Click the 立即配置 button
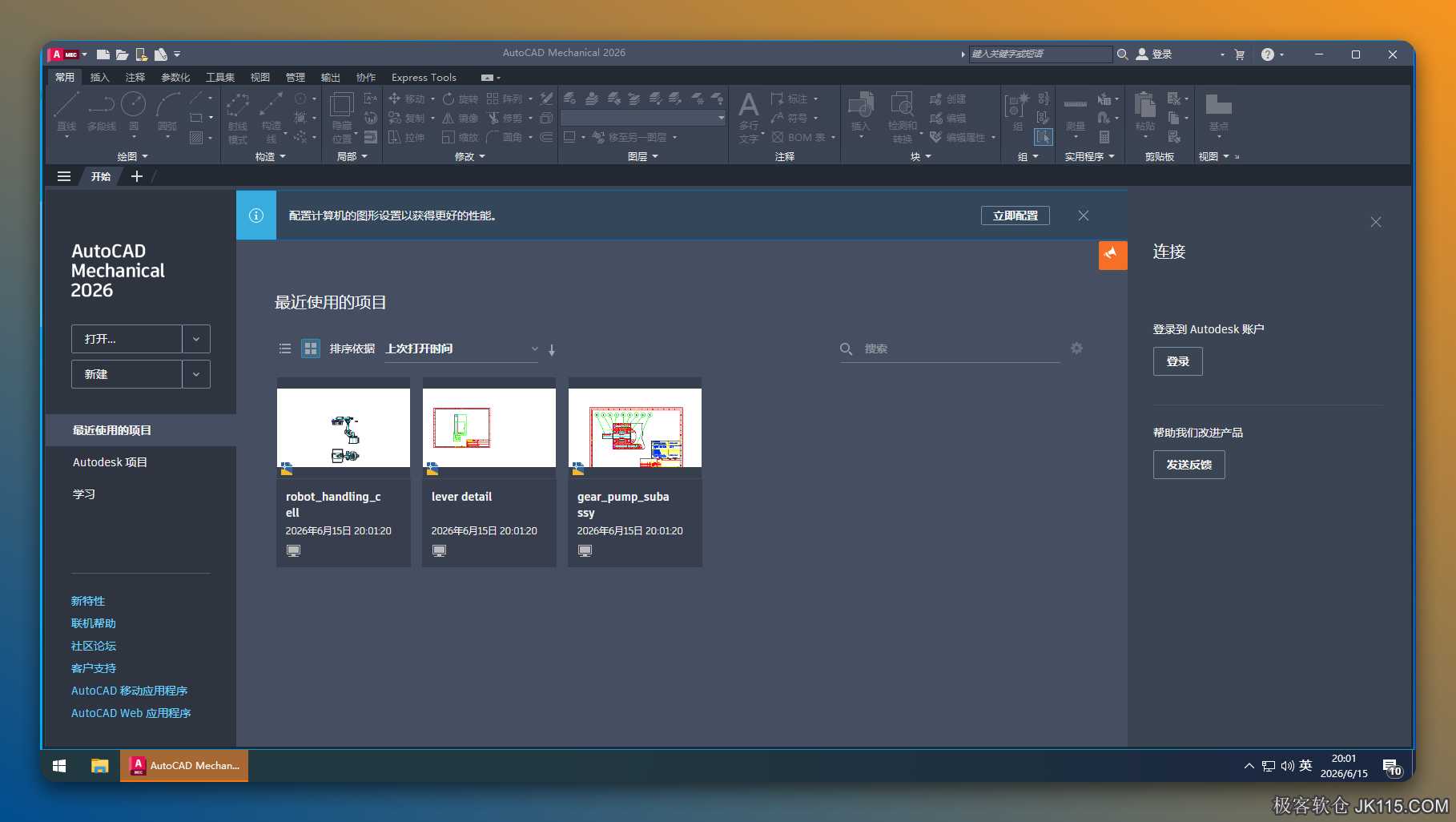This screenshot has height=822, width=1456. click(1016, 216)
